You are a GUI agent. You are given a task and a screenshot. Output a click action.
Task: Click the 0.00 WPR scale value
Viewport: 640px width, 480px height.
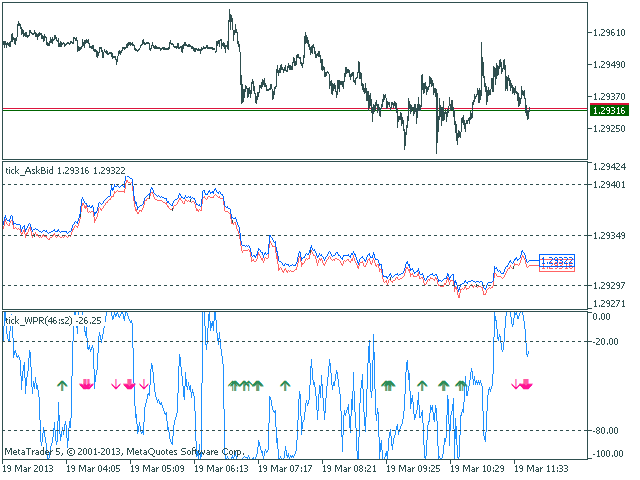click(x=601, y=317)
